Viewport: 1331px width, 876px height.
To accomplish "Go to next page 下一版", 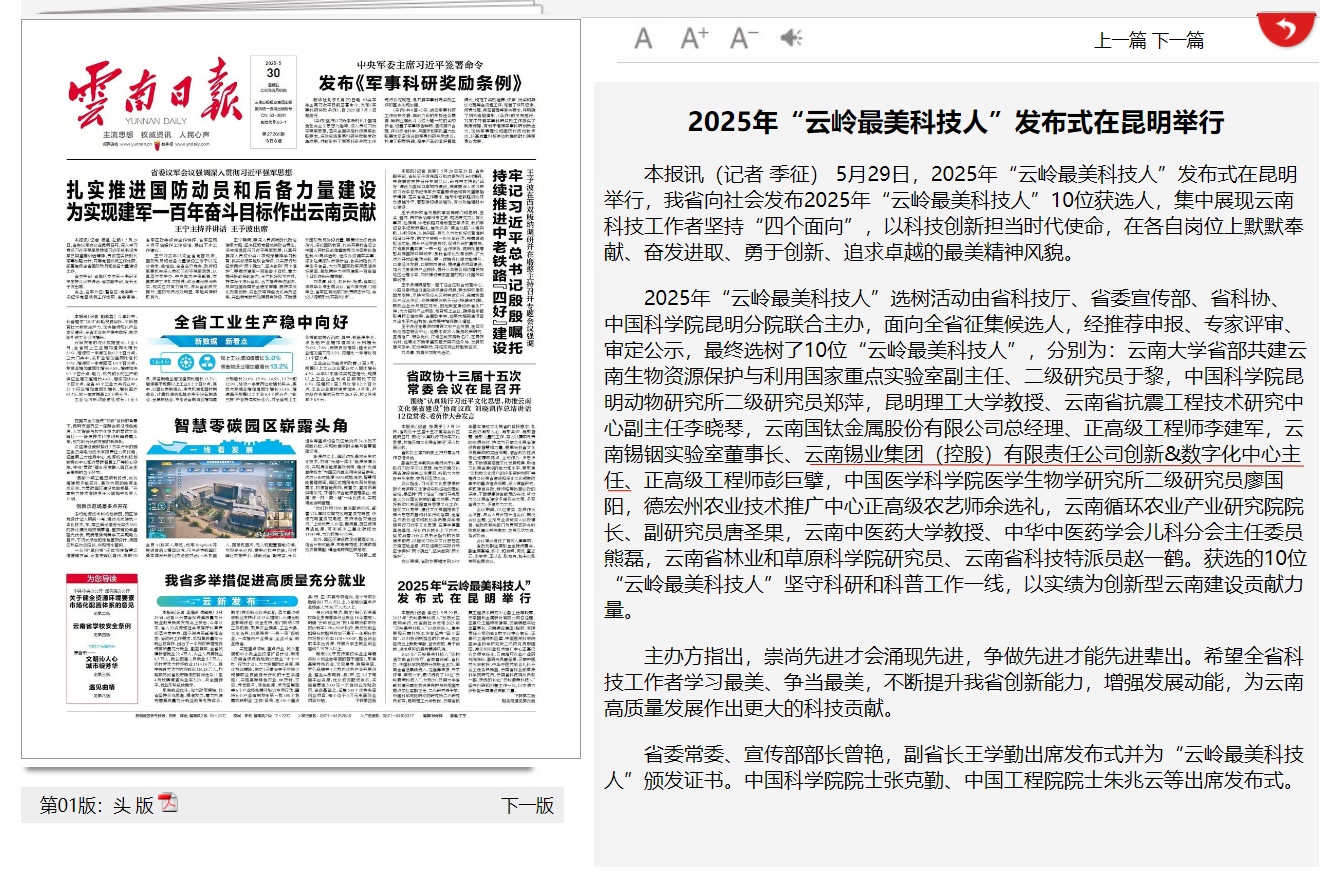I will tap(527, 806).
